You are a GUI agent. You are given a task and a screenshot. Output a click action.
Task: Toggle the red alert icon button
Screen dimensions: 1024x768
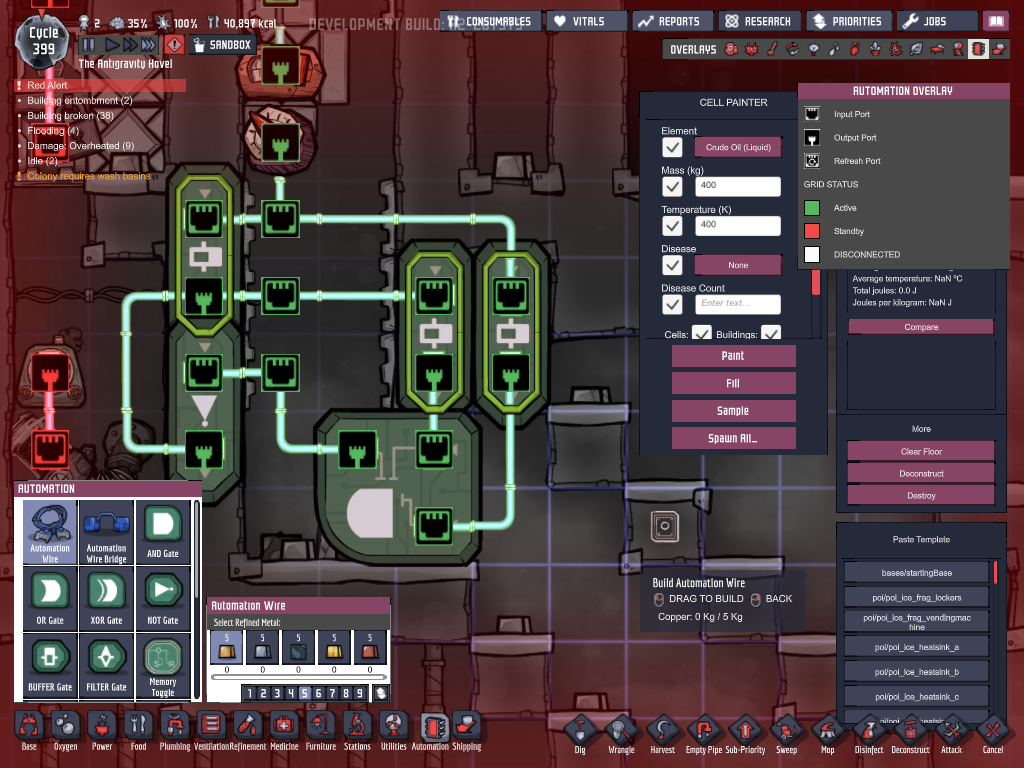point(175,45)
